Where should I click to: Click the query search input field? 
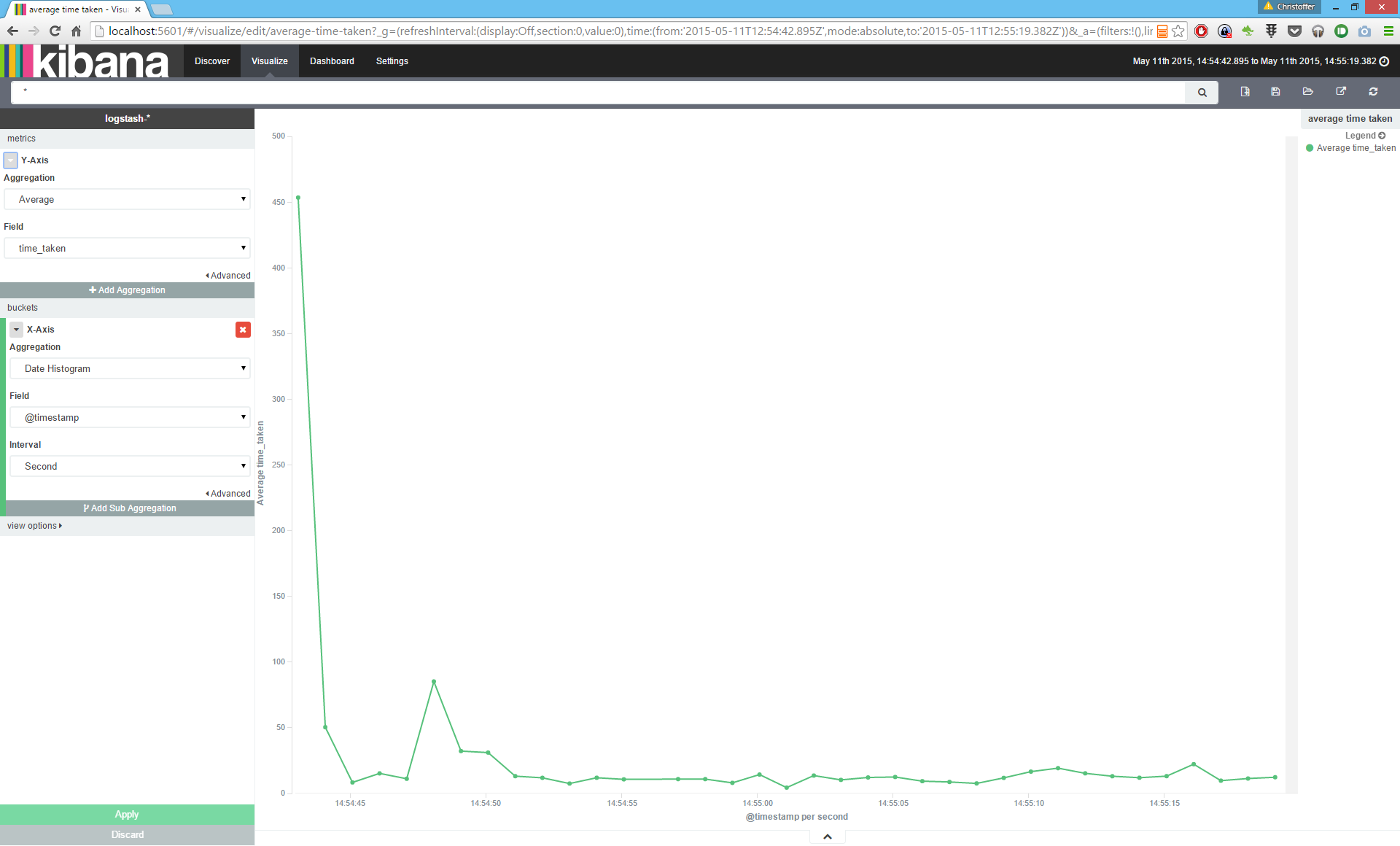(x=598, y=93)
